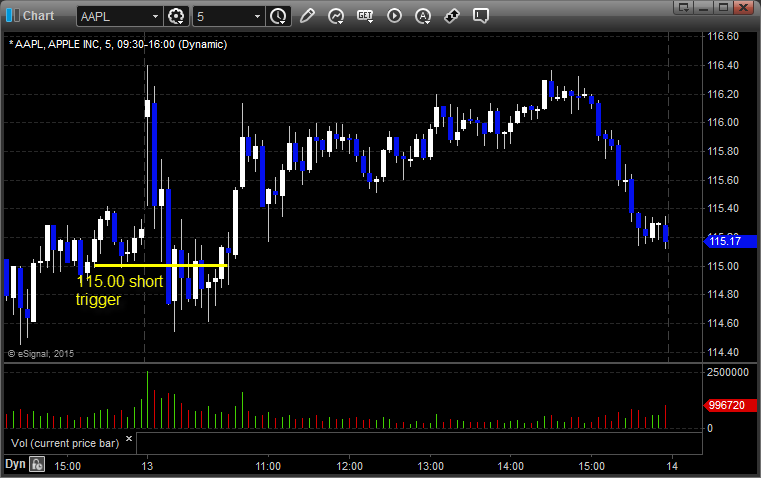The image size is (761, 478).
Task: Click the 2500000 volume axis label
Action: pos(728,372)
